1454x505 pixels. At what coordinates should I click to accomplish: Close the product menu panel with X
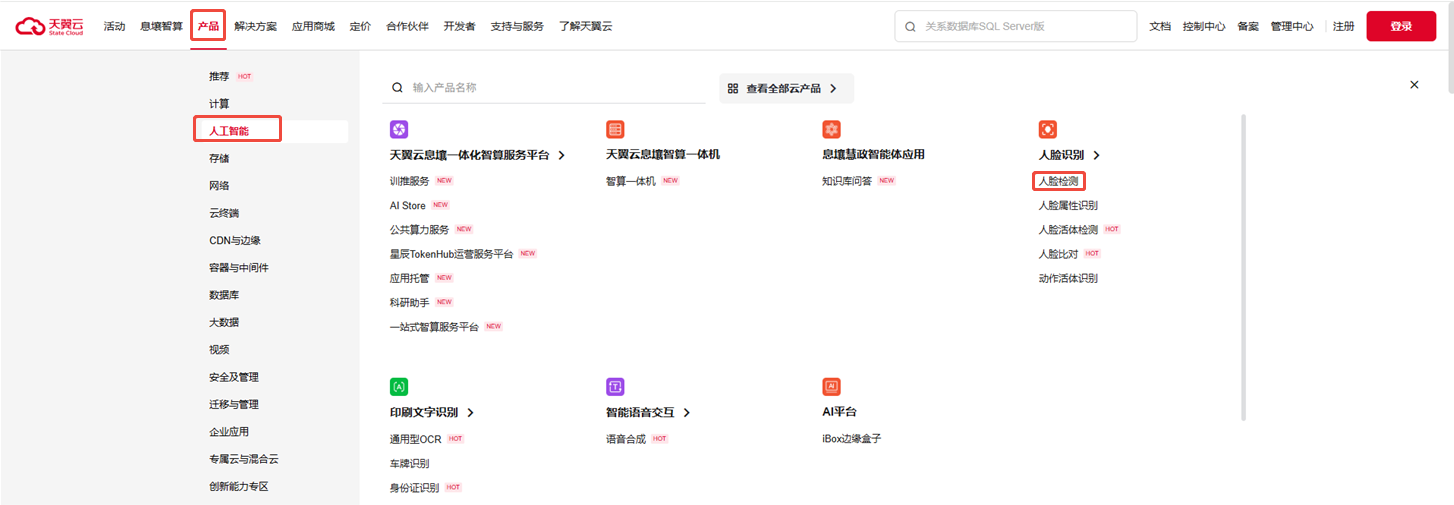click(1414, 85)
